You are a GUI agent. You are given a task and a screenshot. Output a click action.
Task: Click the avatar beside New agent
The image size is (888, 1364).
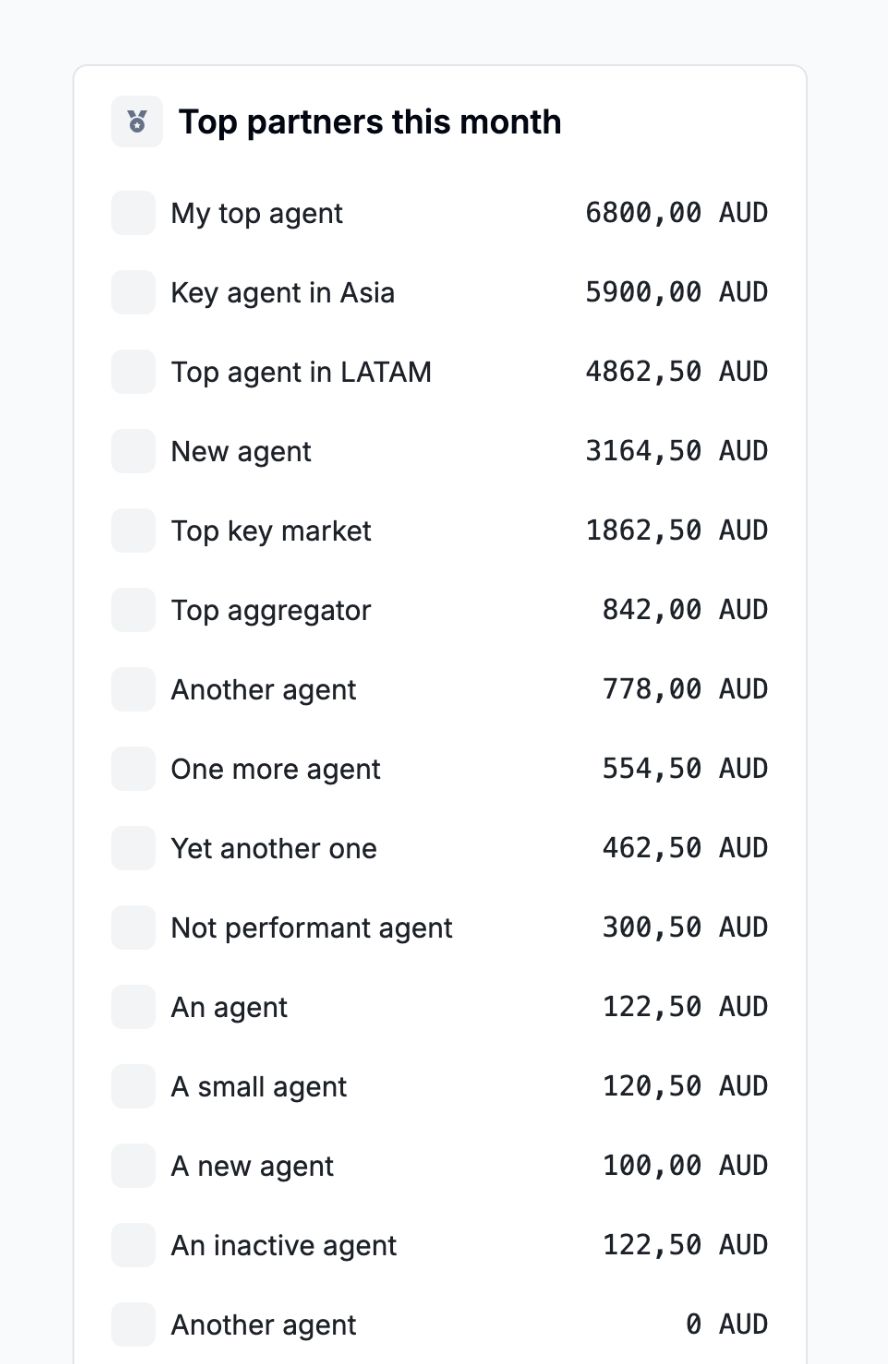(x=133, y=451)
